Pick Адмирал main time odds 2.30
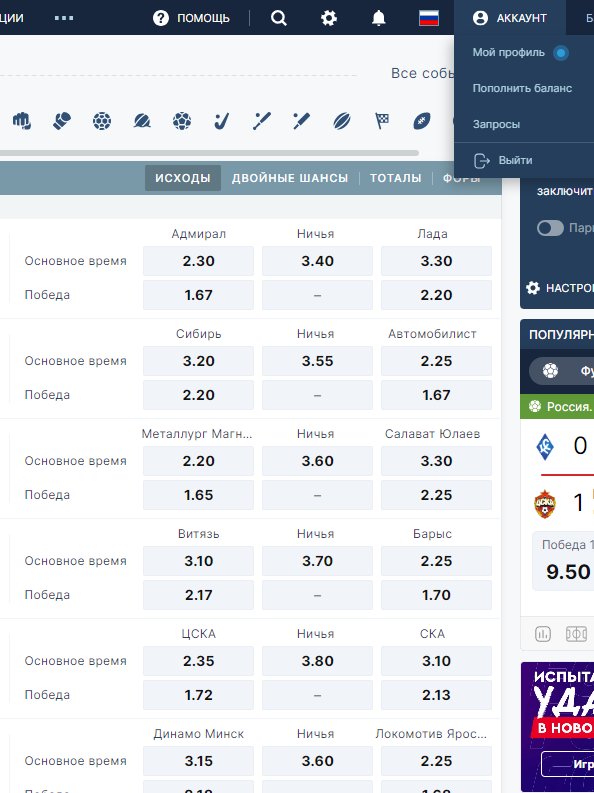 (198, 261)
